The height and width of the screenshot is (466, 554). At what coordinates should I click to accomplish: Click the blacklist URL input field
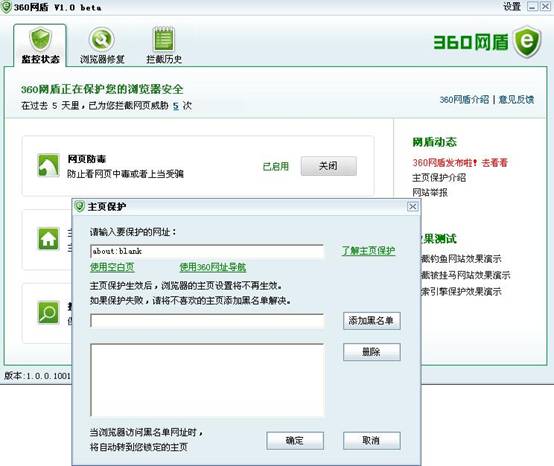click(x=207, y=321)
